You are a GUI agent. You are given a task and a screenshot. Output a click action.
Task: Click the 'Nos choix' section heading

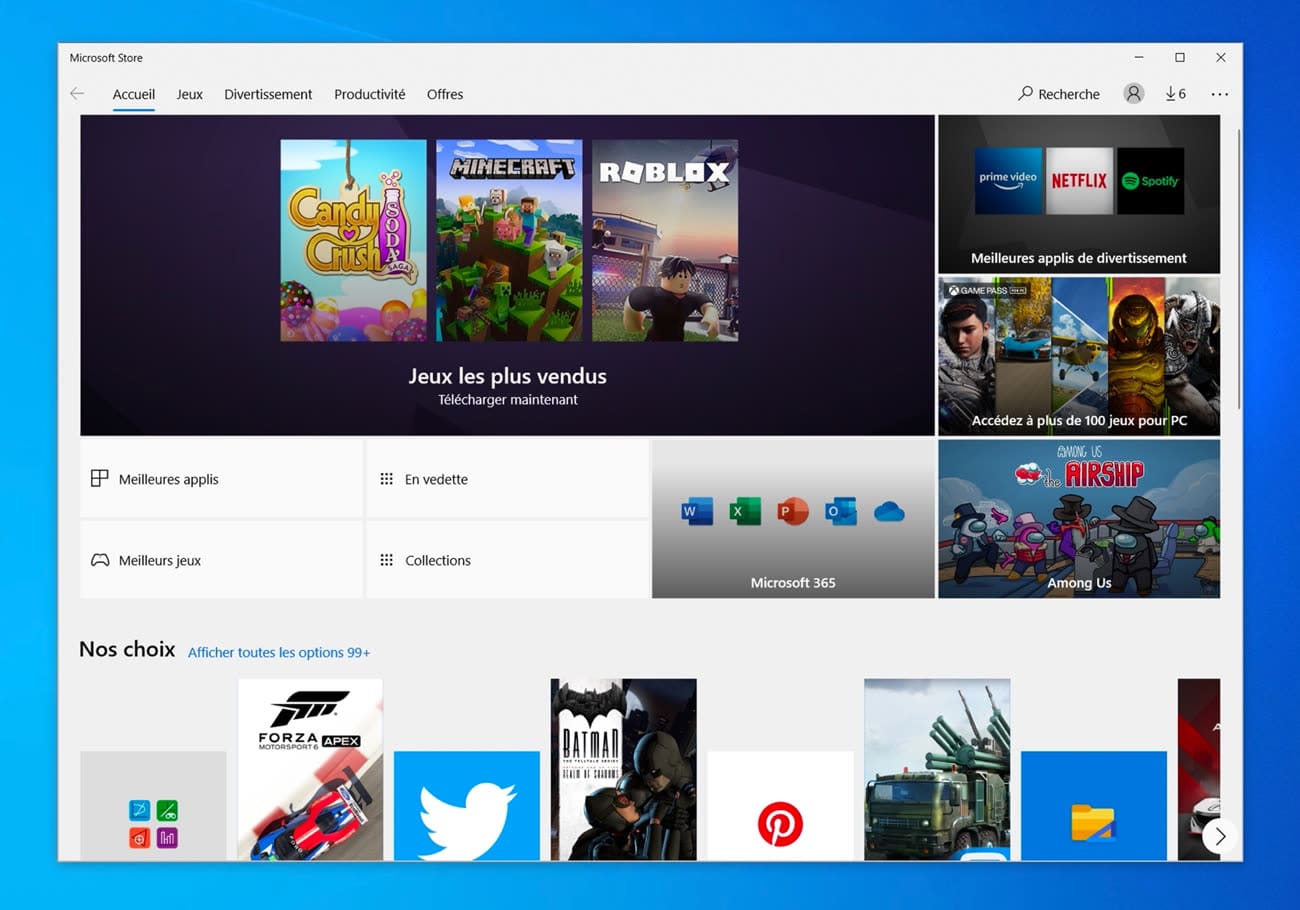click(x=127, y=650)
